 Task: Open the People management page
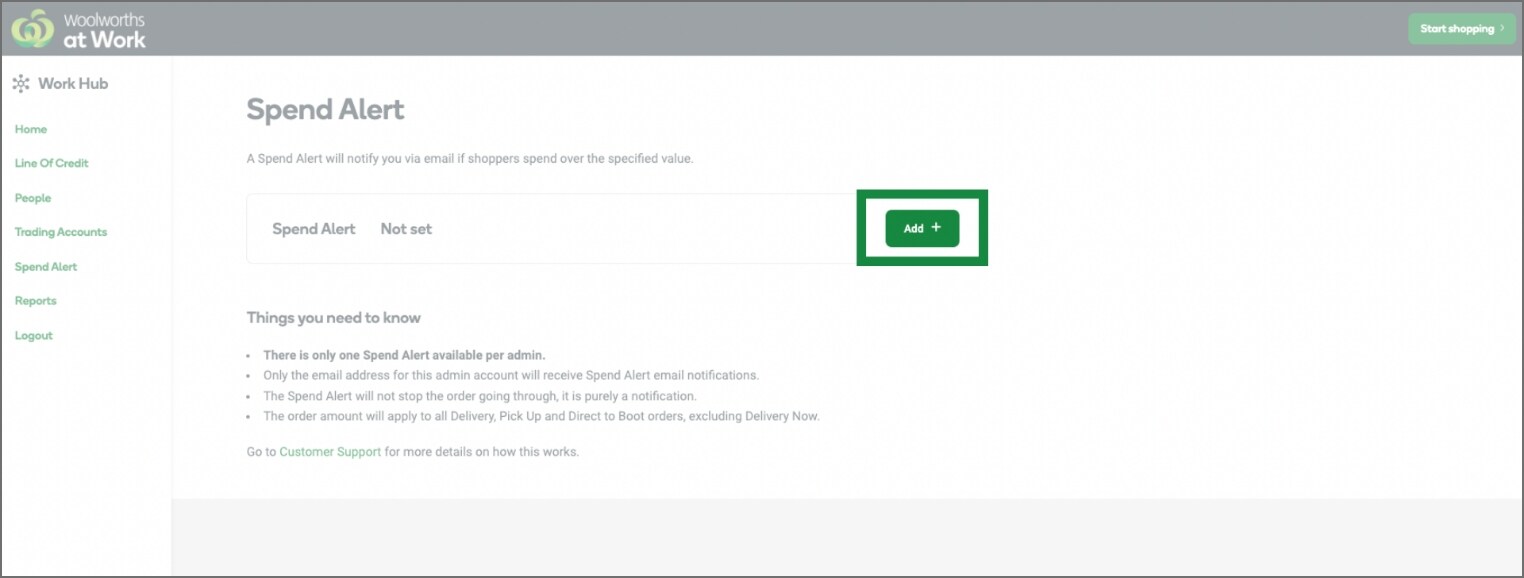[x=32, y=198]
